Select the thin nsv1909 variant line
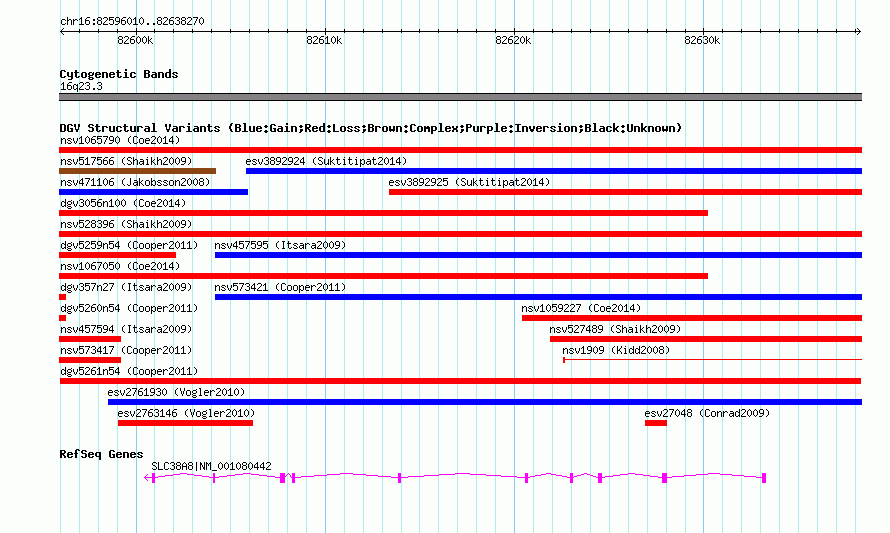Viewport: 890px width, 533px height. [712, 360]
